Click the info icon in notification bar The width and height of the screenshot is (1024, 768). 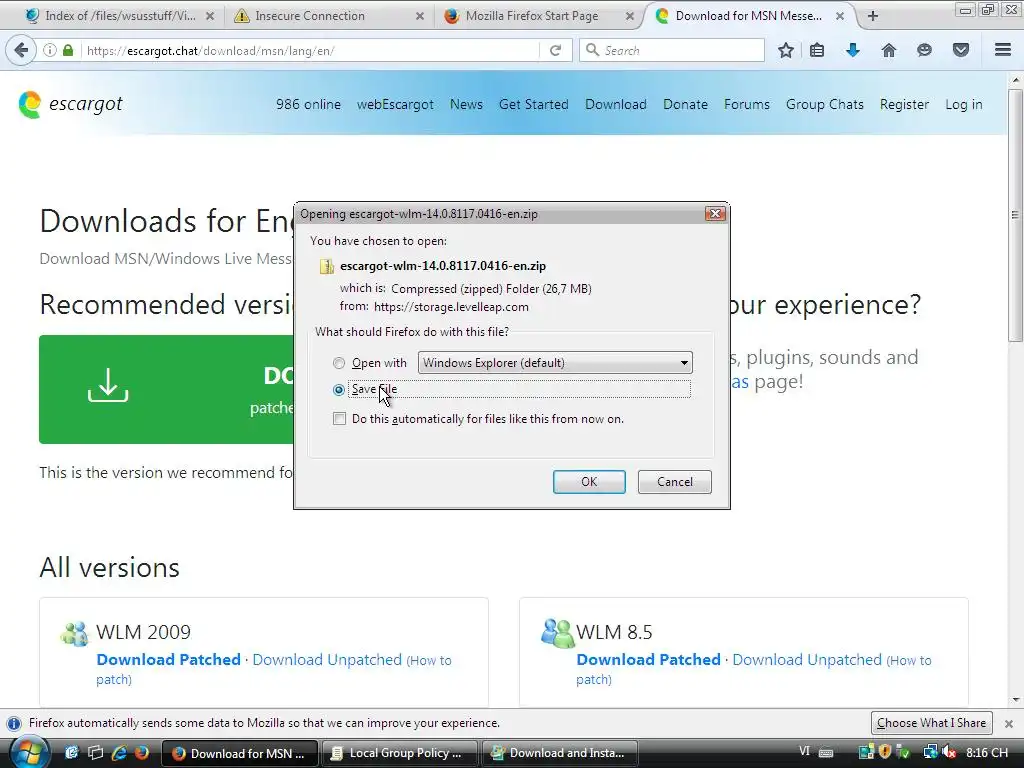pos(14,724)
